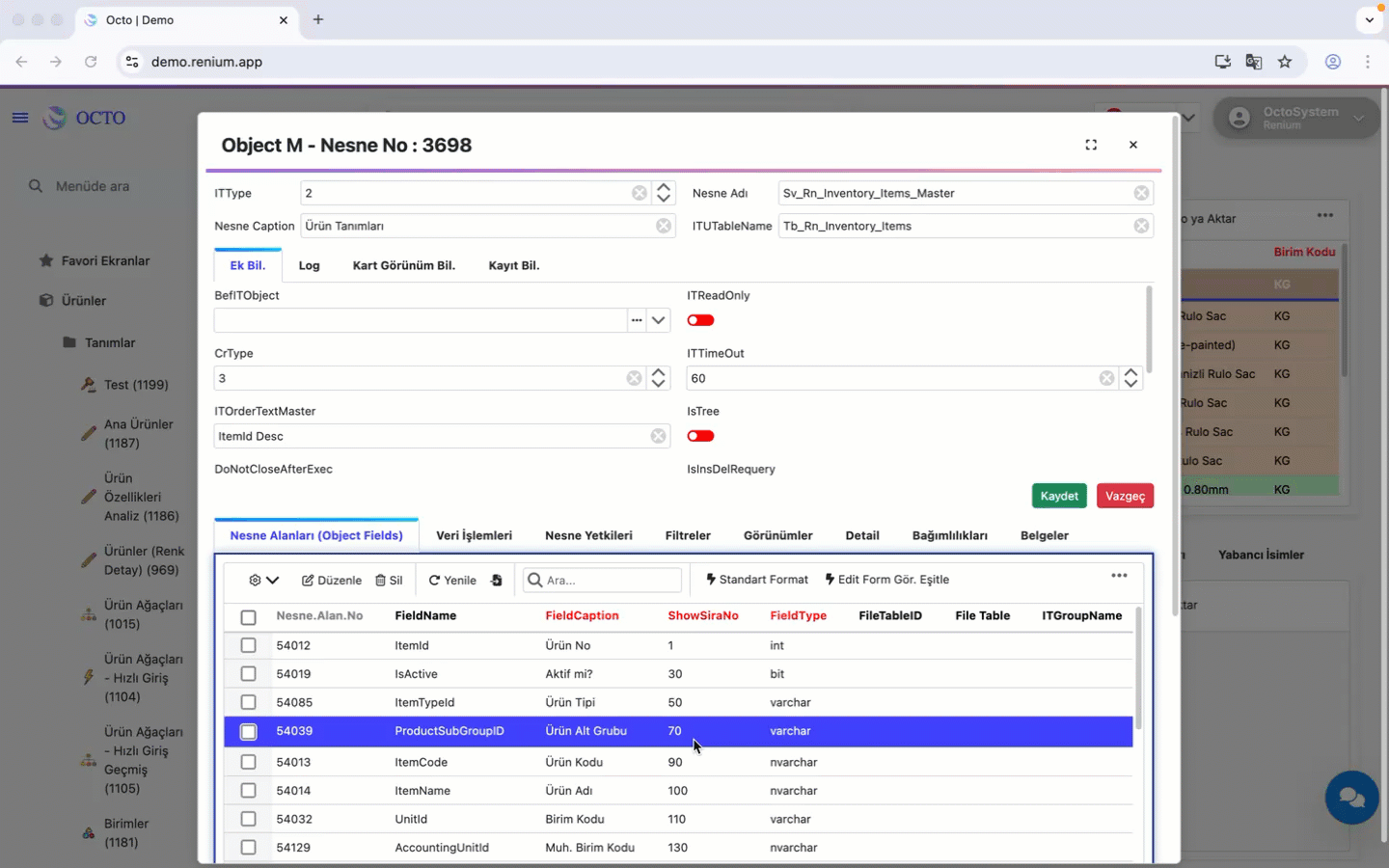Bookmark this page with the star icon
The width and height of the screenshot is (1389, 868).
(x=1285, y=62)
